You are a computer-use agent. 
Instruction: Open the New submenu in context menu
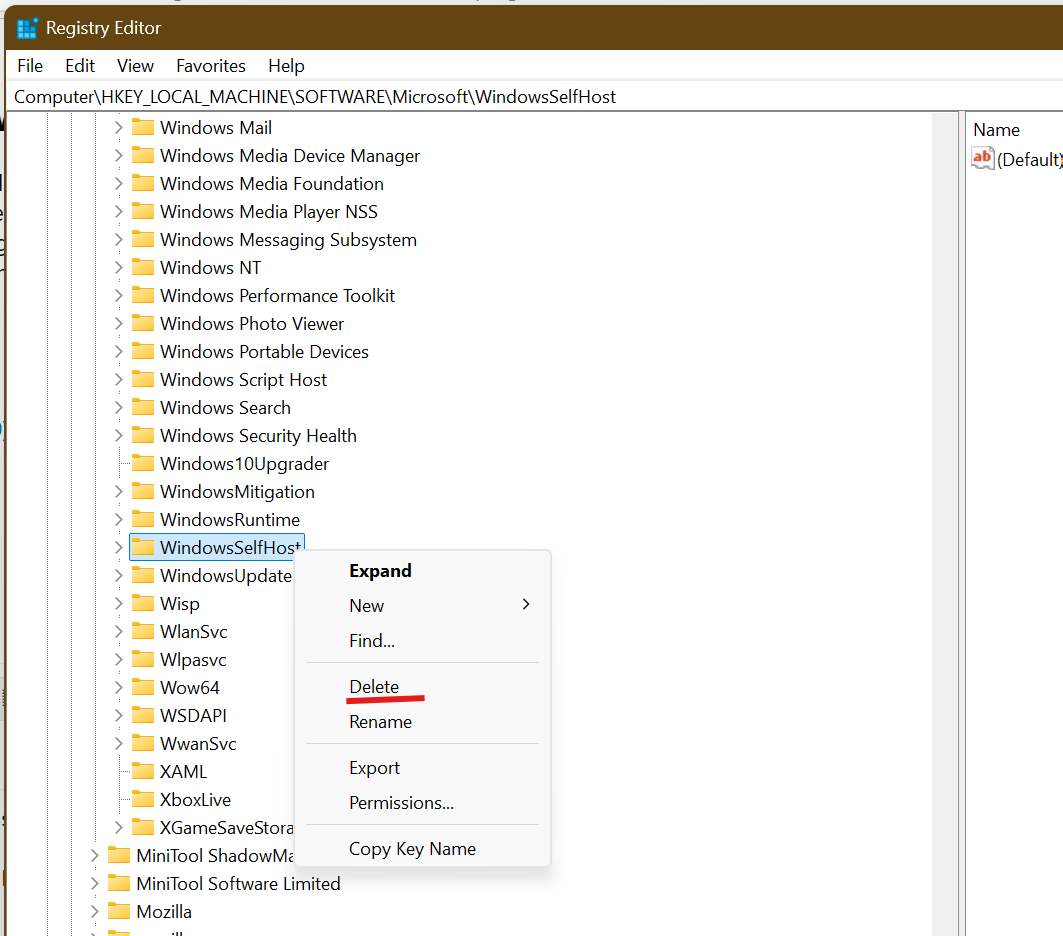[x=422, y=605]
